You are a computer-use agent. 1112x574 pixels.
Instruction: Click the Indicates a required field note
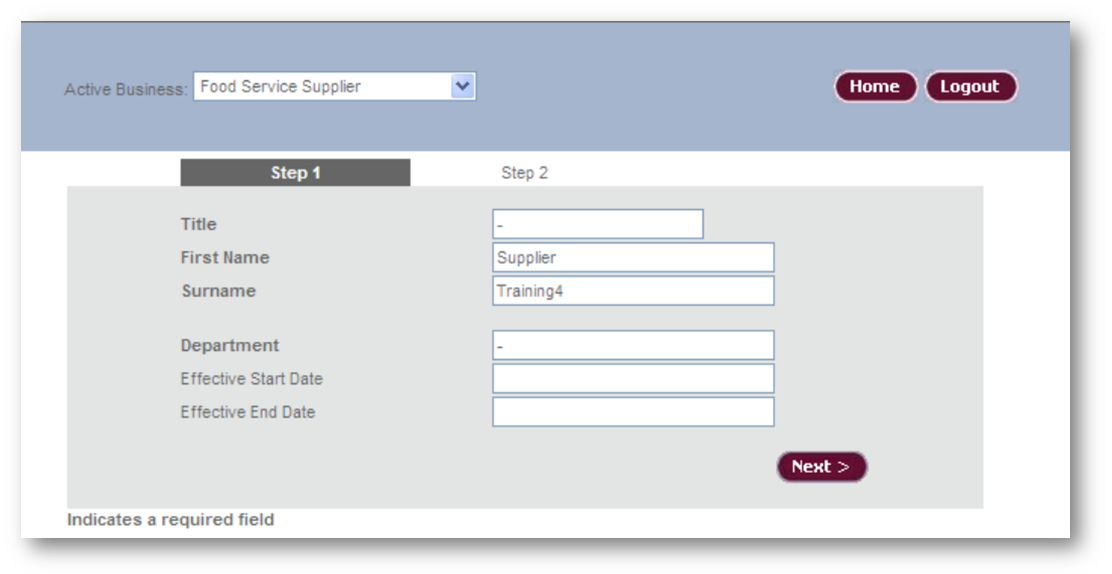171,520
